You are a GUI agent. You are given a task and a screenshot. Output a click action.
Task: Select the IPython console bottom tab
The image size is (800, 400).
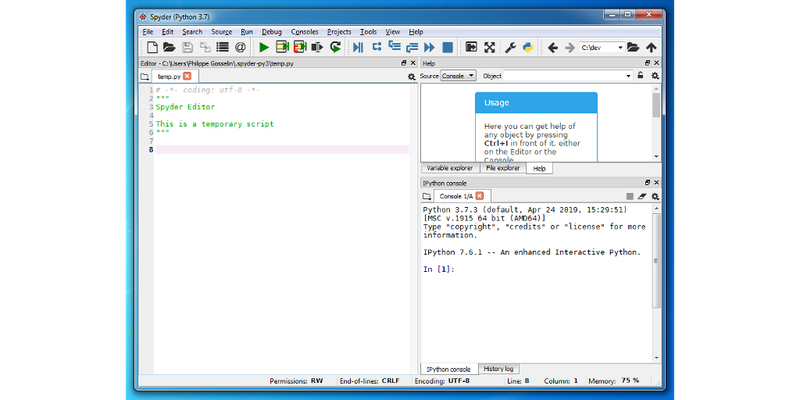pyautogui.click(x=449, y=369)
